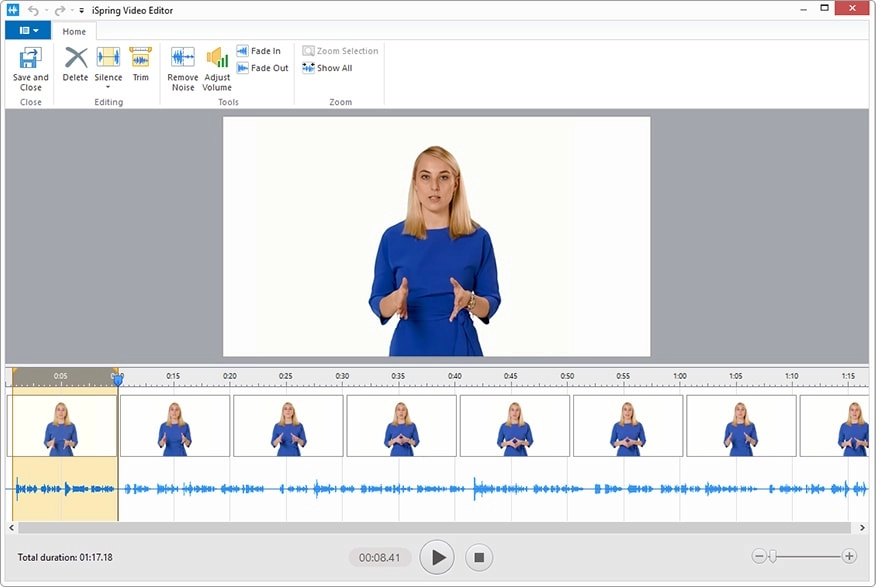Open Quick Access Toolbar customize arrow
The image size is (876, 587).
(x=82, y=10)
